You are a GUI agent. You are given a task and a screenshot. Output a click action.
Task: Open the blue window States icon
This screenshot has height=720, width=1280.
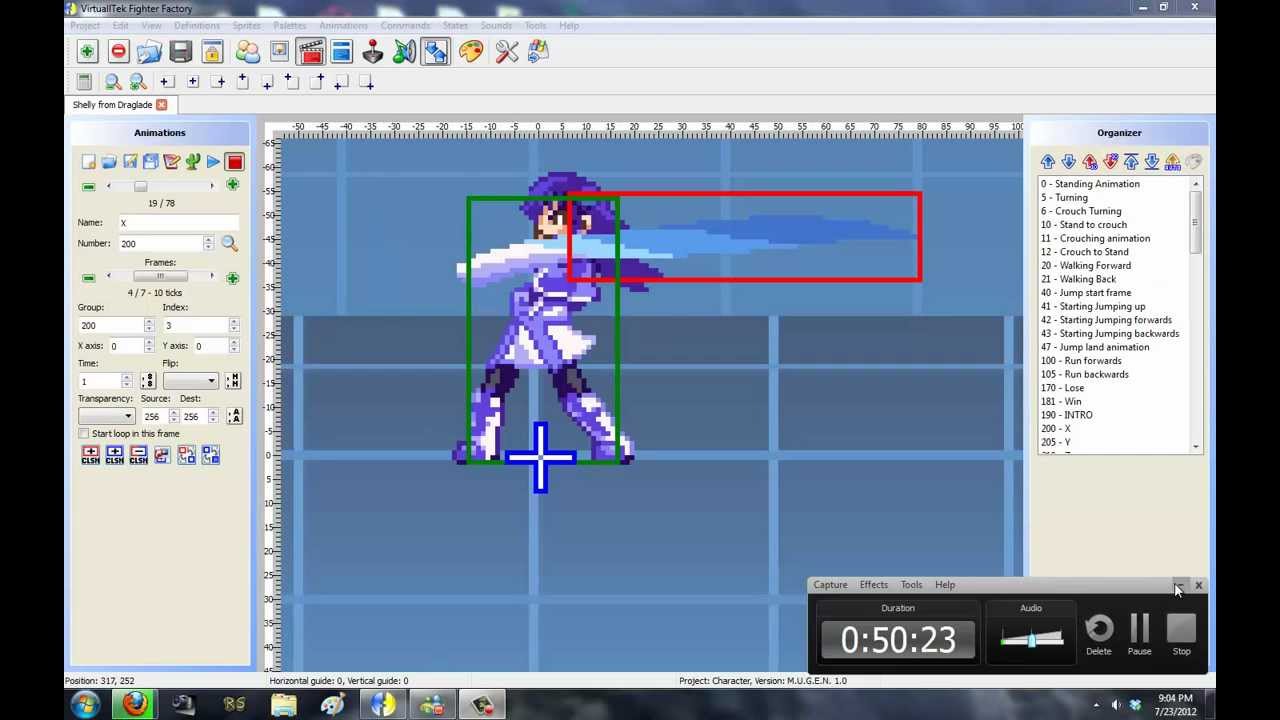coord(341,51)
